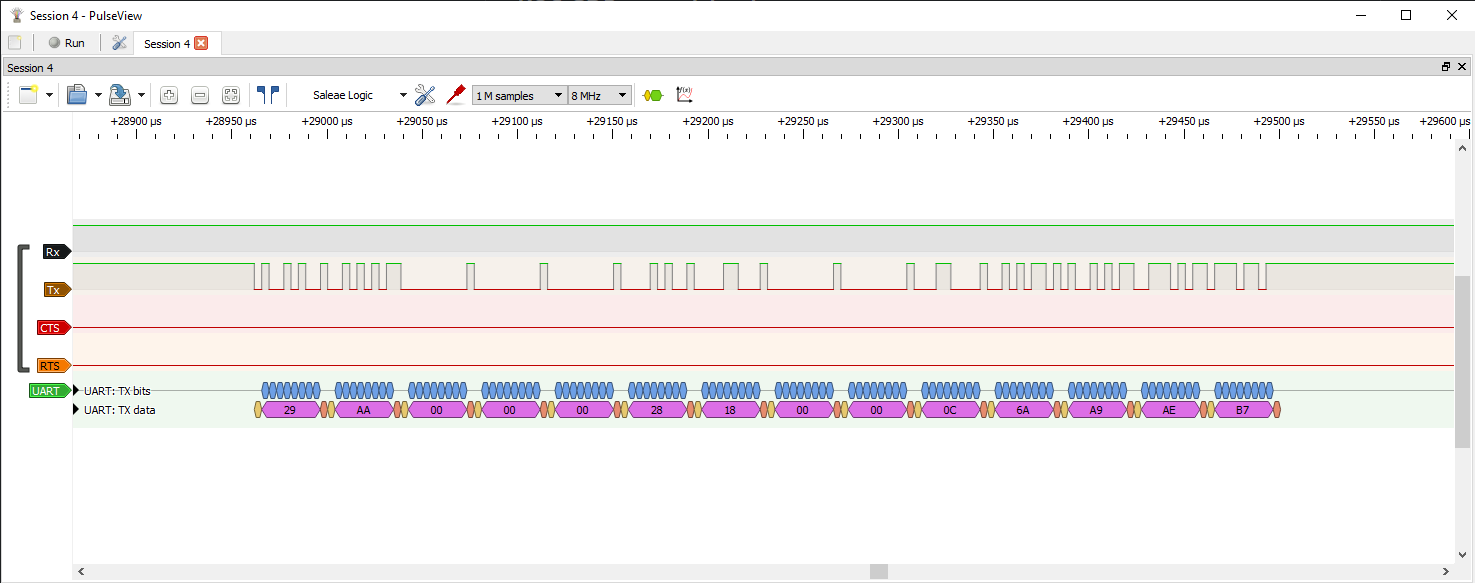Click the CTS channel label

click(53, 328)
